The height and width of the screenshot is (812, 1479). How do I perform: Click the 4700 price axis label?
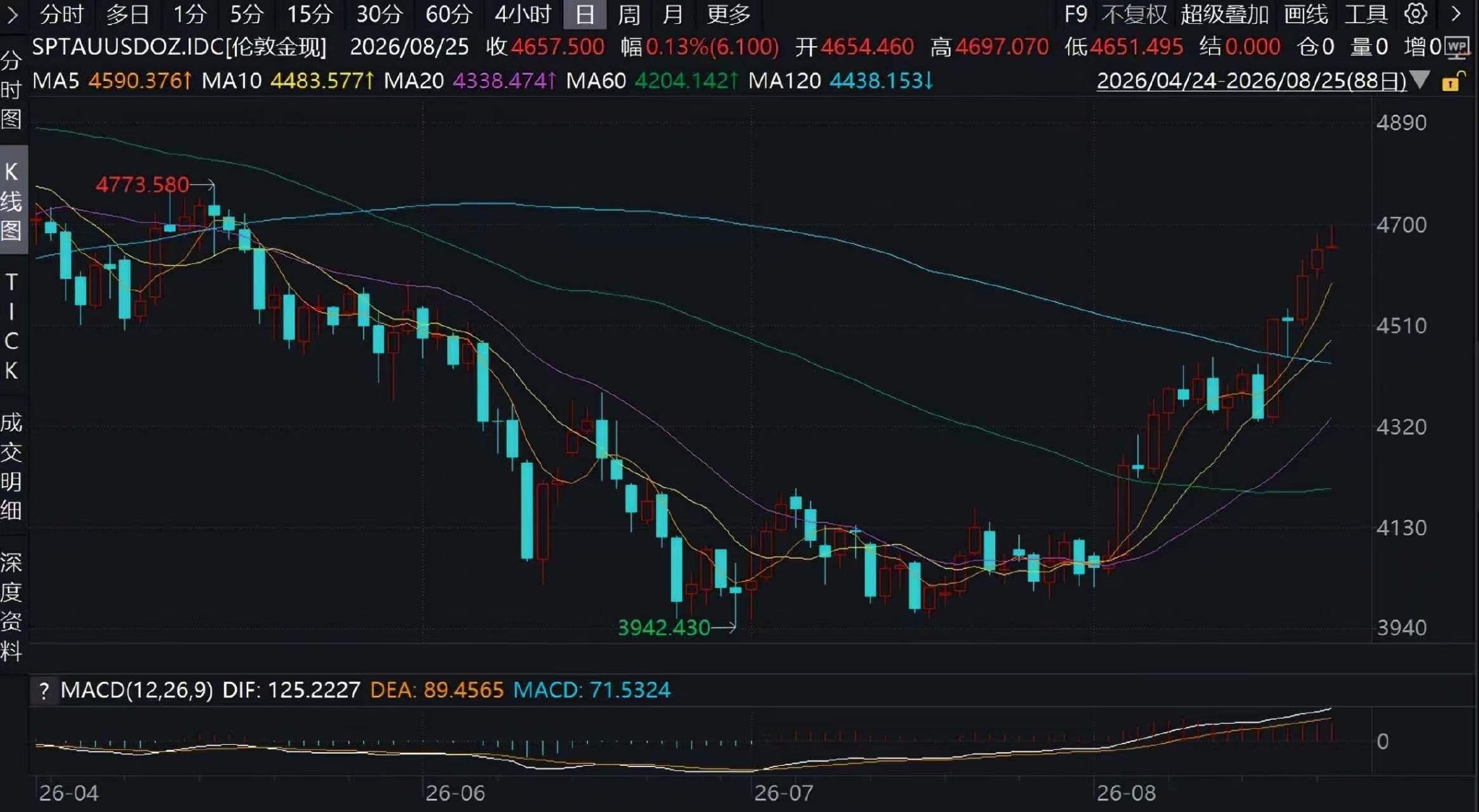point(1401,225)
